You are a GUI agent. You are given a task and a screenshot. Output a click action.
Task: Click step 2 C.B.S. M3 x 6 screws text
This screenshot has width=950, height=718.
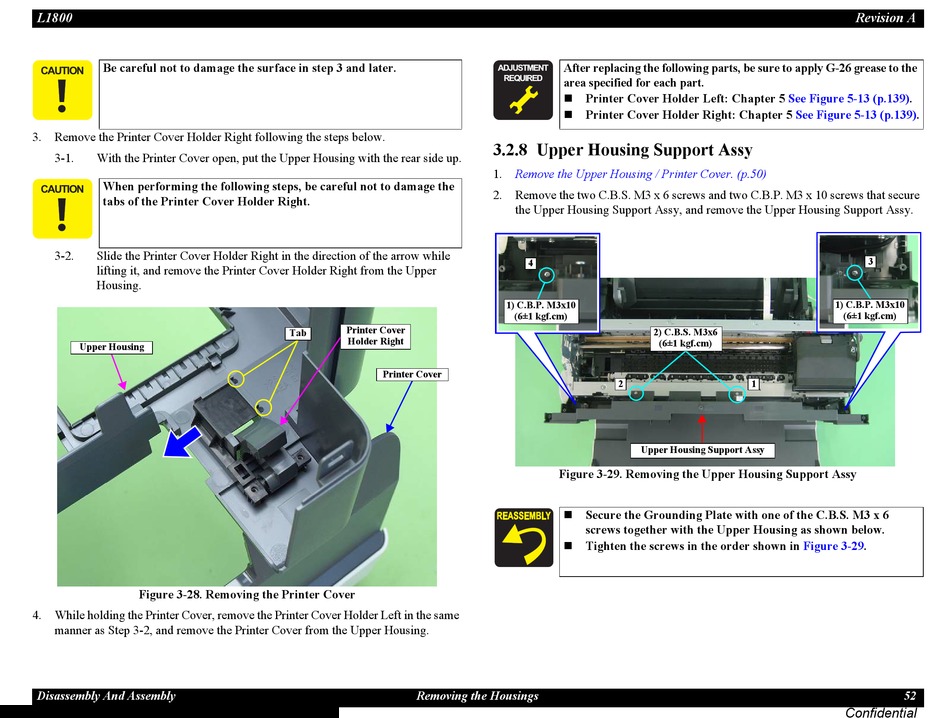click(x=717, y=203)
